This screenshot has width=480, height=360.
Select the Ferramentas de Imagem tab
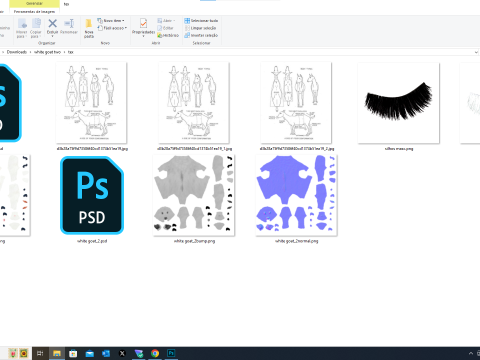click(34, 11)
